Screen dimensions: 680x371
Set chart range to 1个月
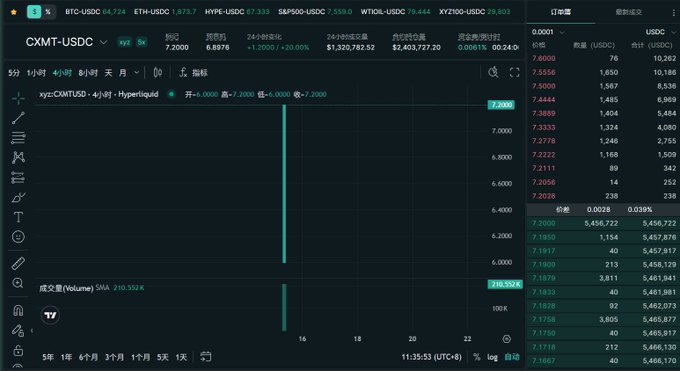click(x=141, y=357)
